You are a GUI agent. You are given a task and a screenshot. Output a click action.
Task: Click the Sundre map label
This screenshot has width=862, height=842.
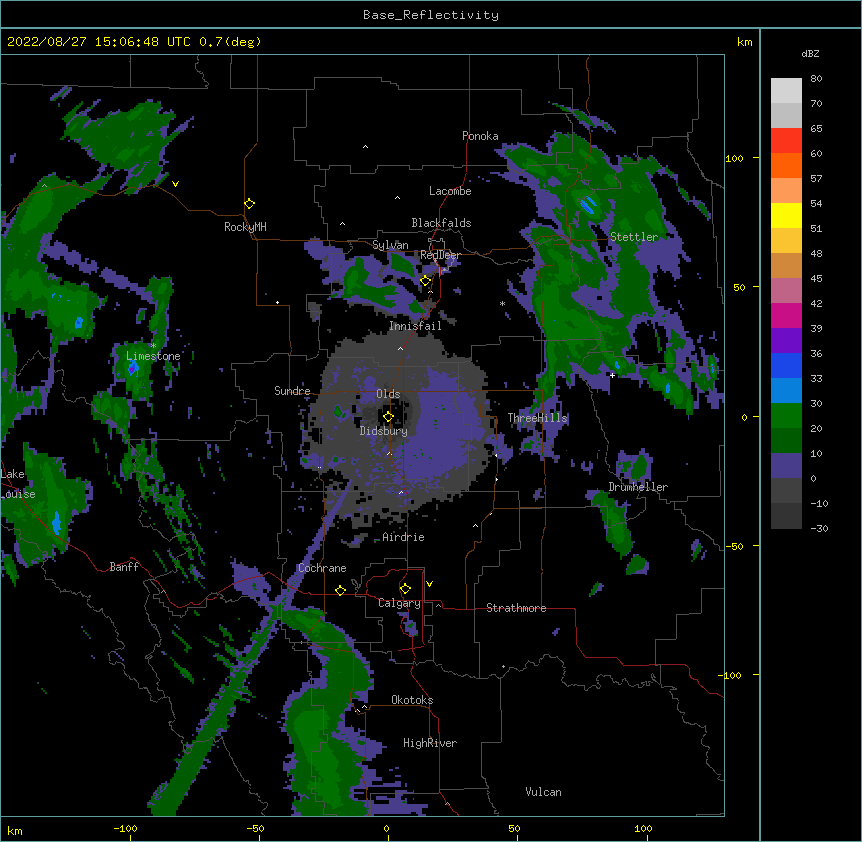[292, 391]
